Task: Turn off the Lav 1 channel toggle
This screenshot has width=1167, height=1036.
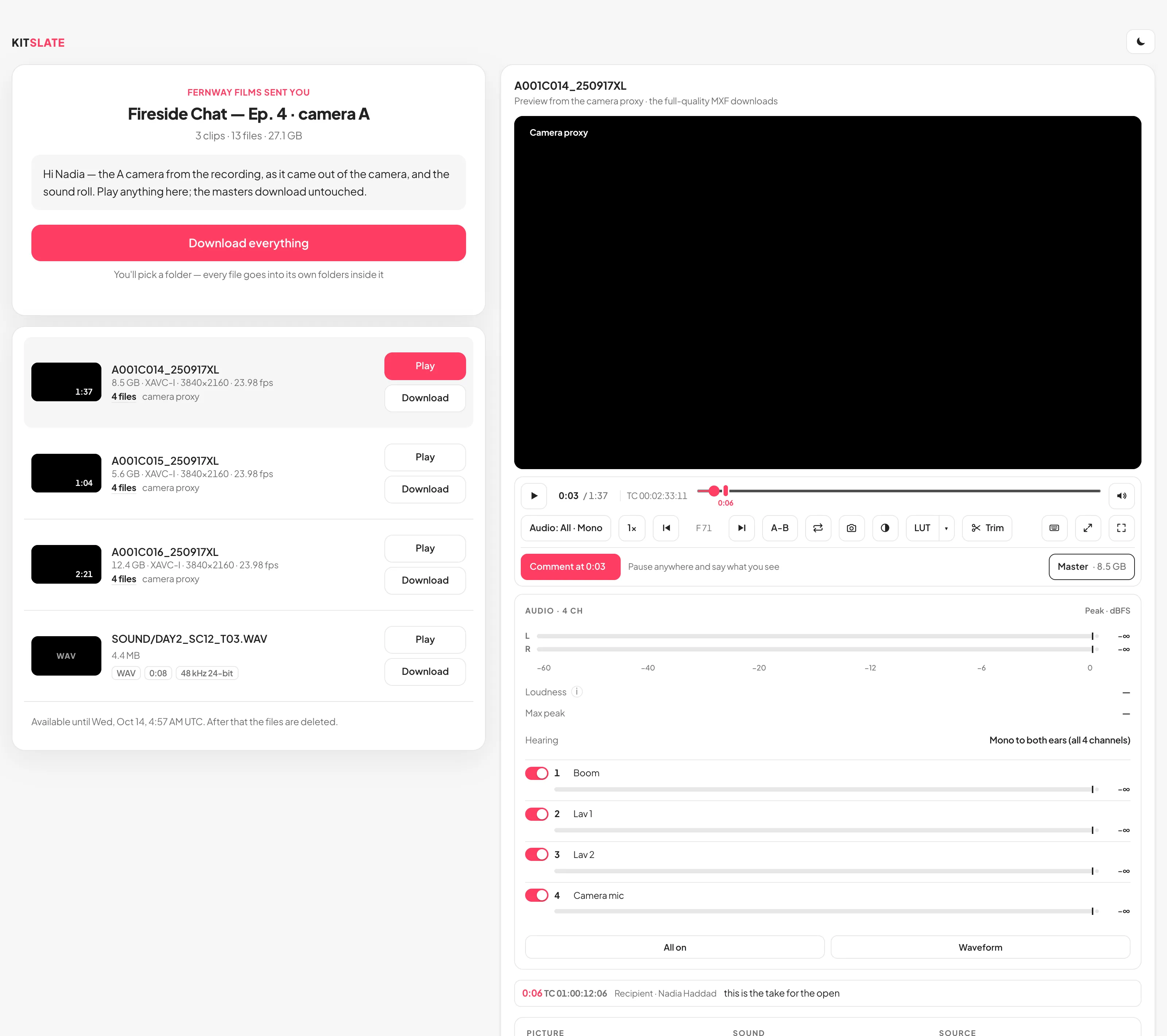Action: (x=537, y=814)
